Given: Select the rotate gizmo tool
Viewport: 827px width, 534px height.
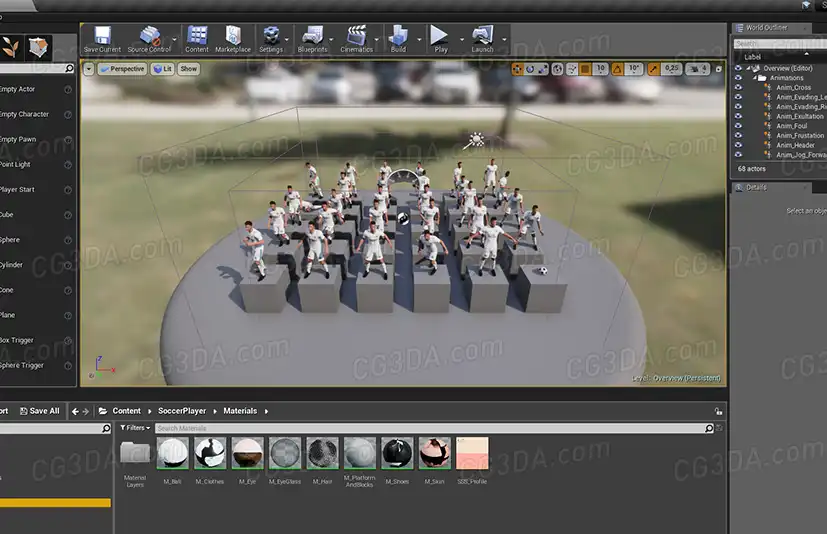Looking at the screenshot, I should click(530, 69).
